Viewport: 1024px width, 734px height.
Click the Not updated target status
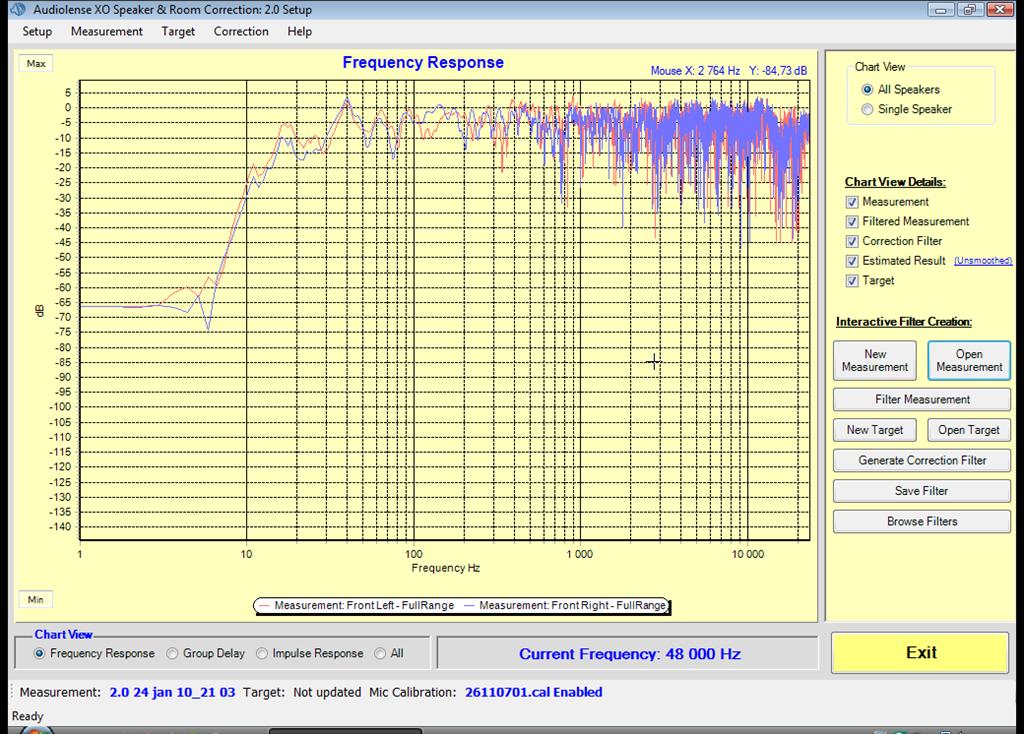pos(327,692)
